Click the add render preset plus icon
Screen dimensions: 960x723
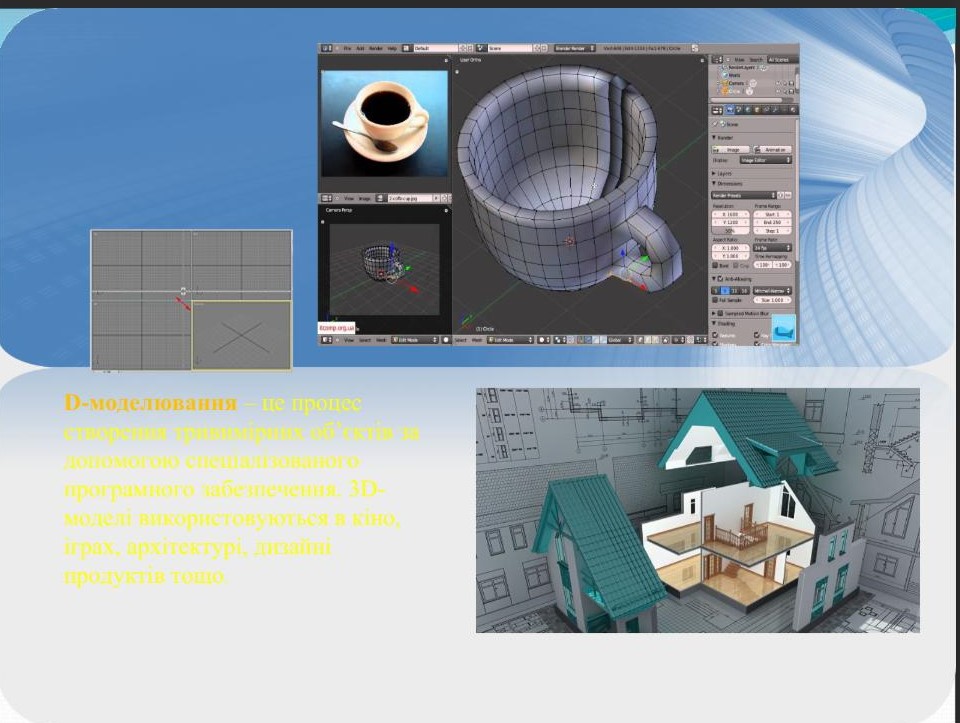(x=782, y=195)
